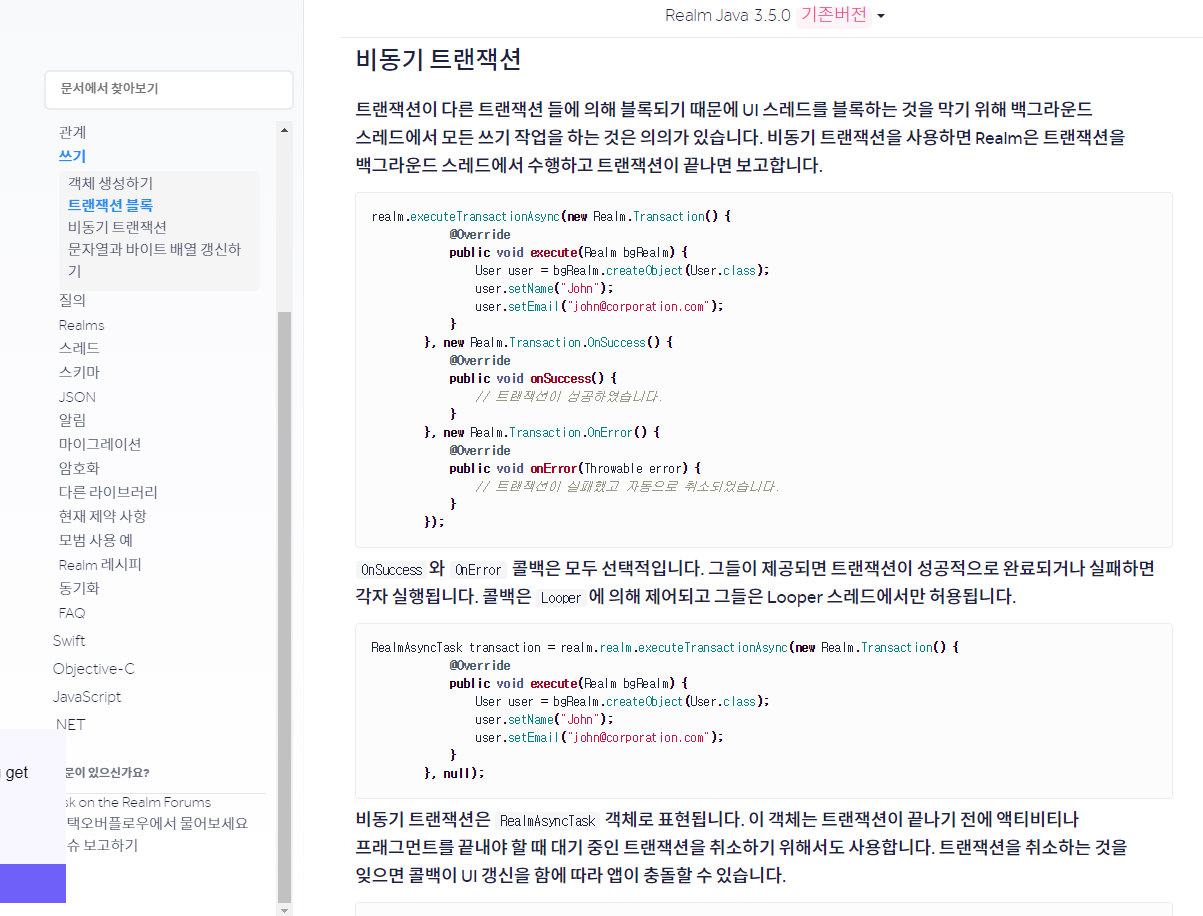Image resolution: width=1203 pixels, height=916 pixels.
Task: Click the '}, null);' code line
Action: 454,773
